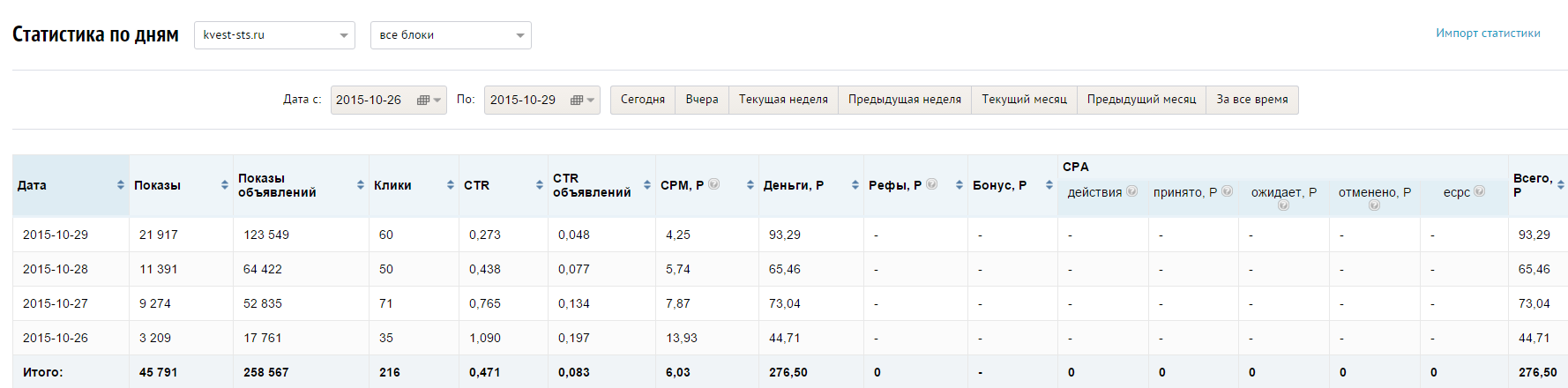
Task: Click the help icon beside принято, Р
Action: pos(1228,191)
